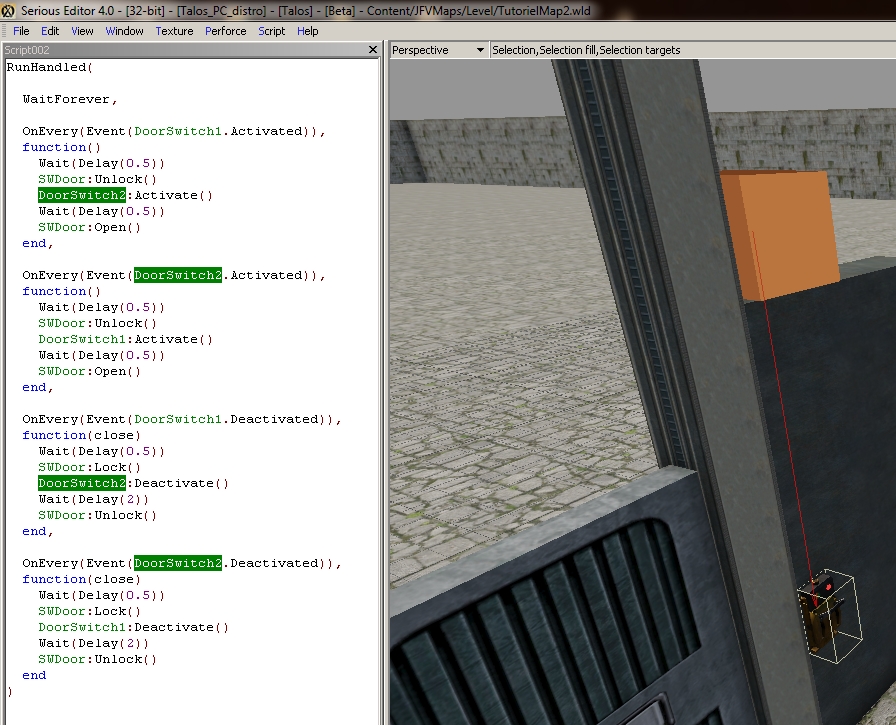Click the OnEvery DoorSwitch1.Deactivated line
Screen dimensions: 896x725
point(182,419)
